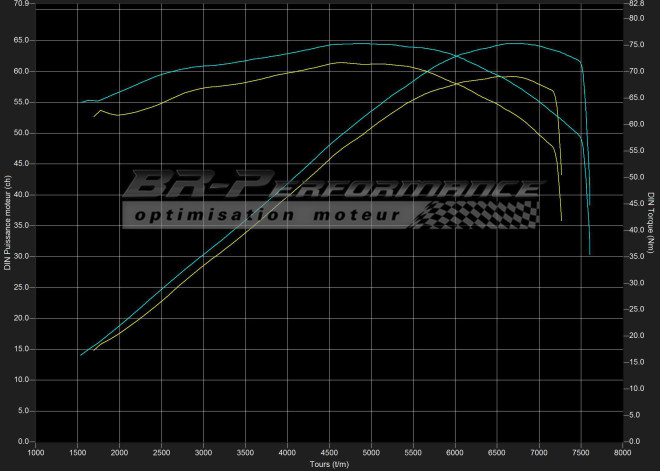Select the 65.0 label on left power axis
The height and width of the screenshot is (471, 660).
pos(22,40)
